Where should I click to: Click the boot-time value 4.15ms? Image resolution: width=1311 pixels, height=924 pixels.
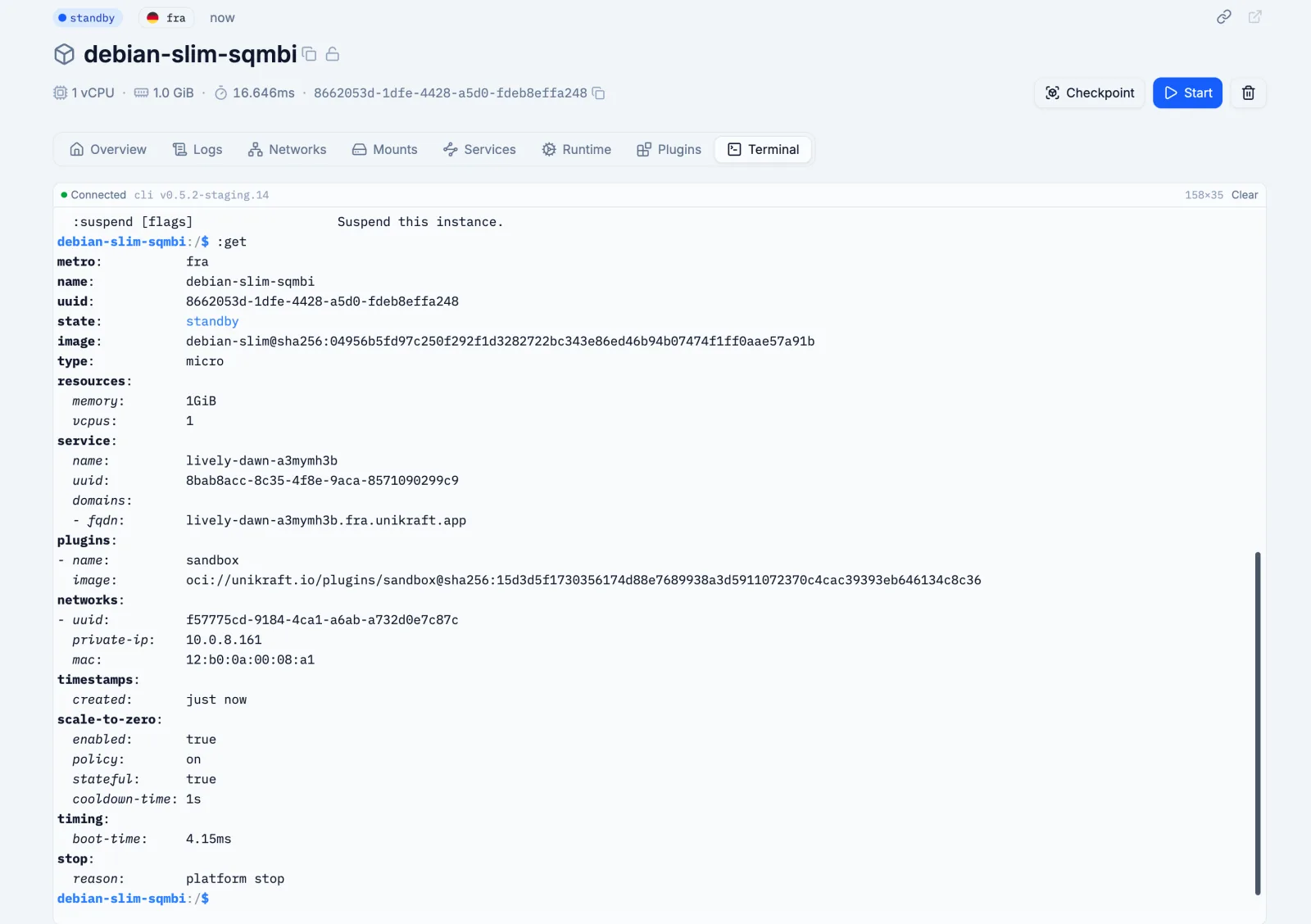[x=208, y=839]
